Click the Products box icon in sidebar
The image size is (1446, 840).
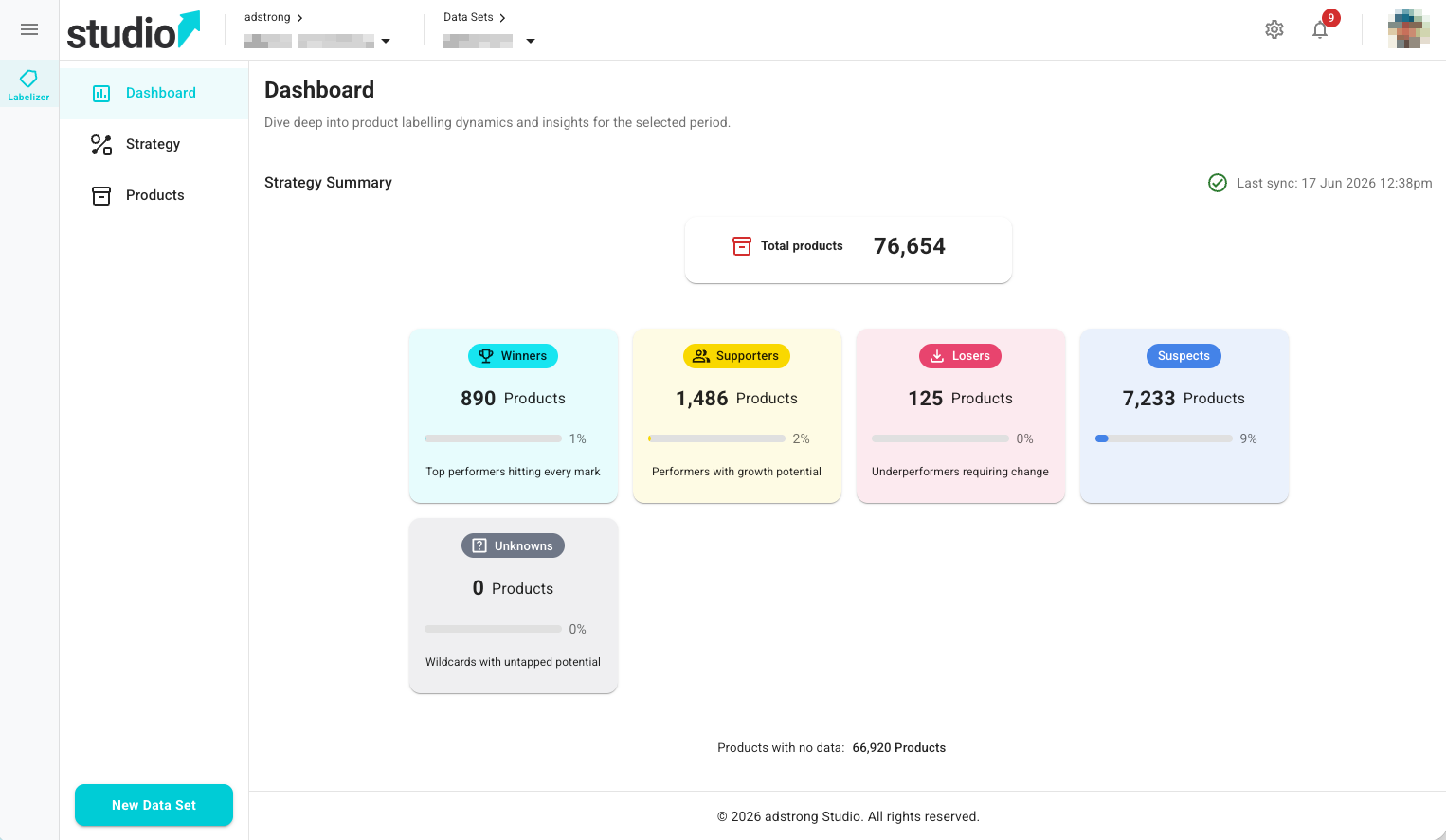101,195
